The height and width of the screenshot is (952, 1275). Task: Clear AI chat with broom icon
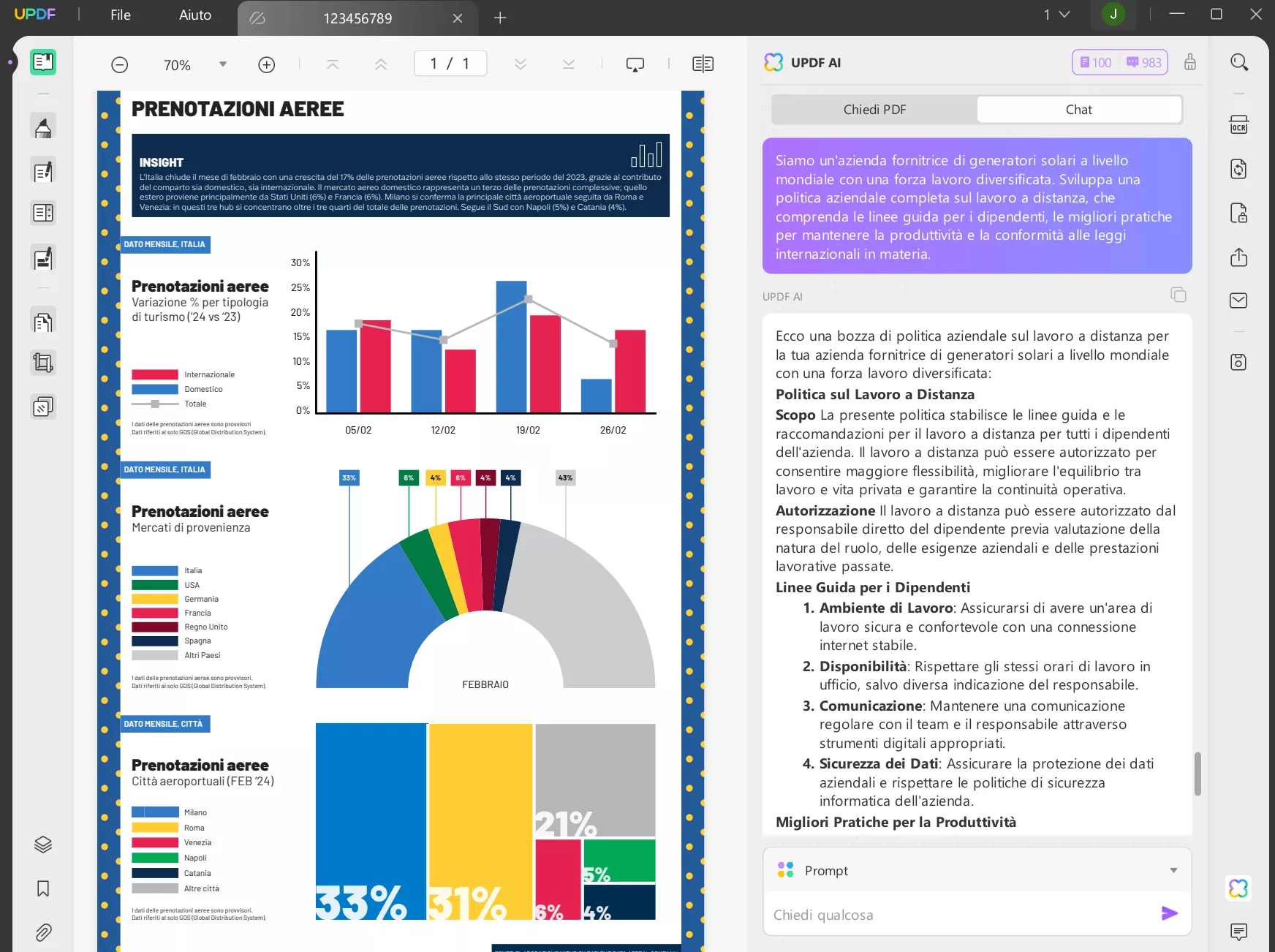(x=1190, y=62)
